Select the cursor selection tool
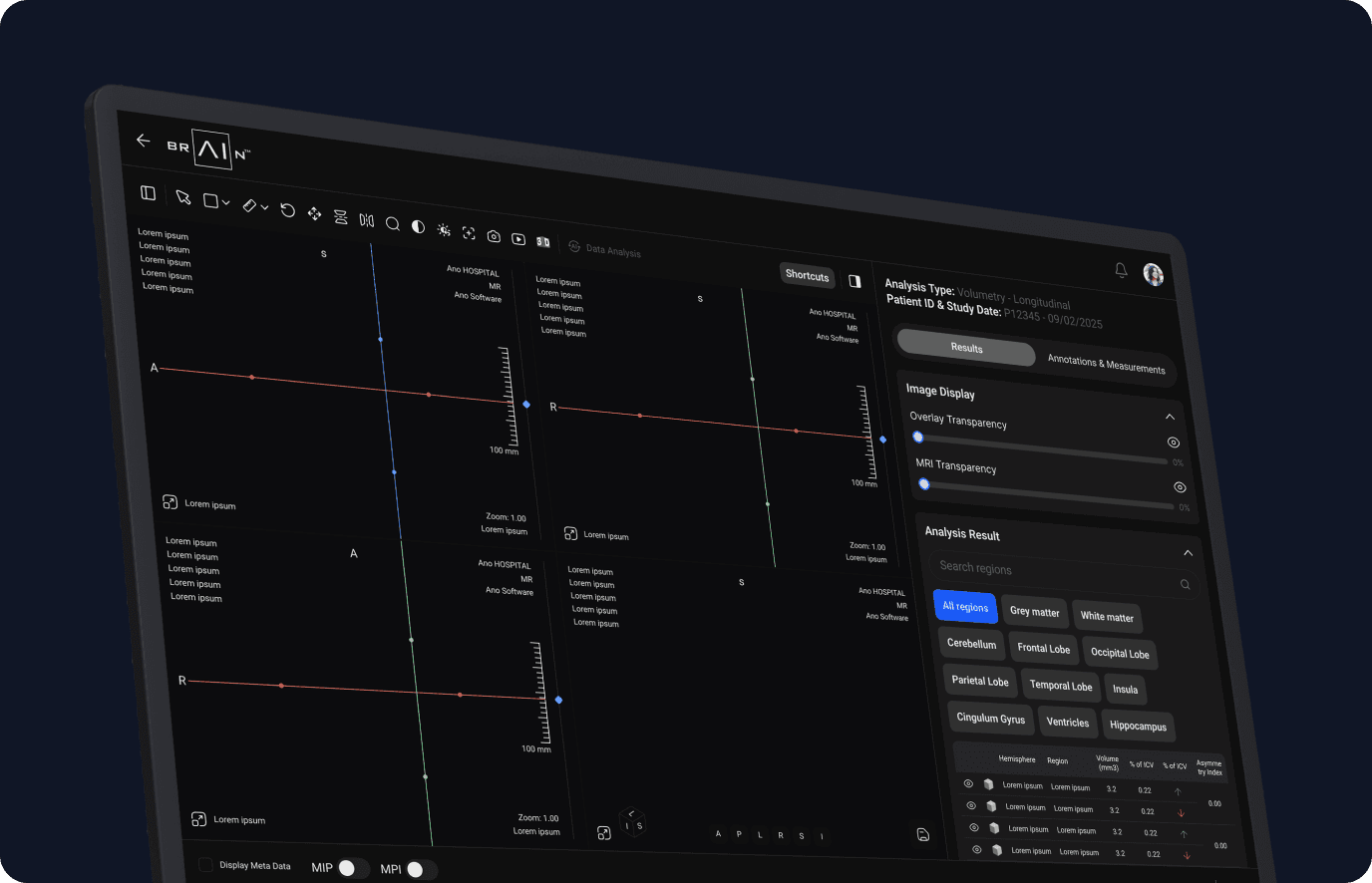 pyautogui.click(x=183, y=197)
